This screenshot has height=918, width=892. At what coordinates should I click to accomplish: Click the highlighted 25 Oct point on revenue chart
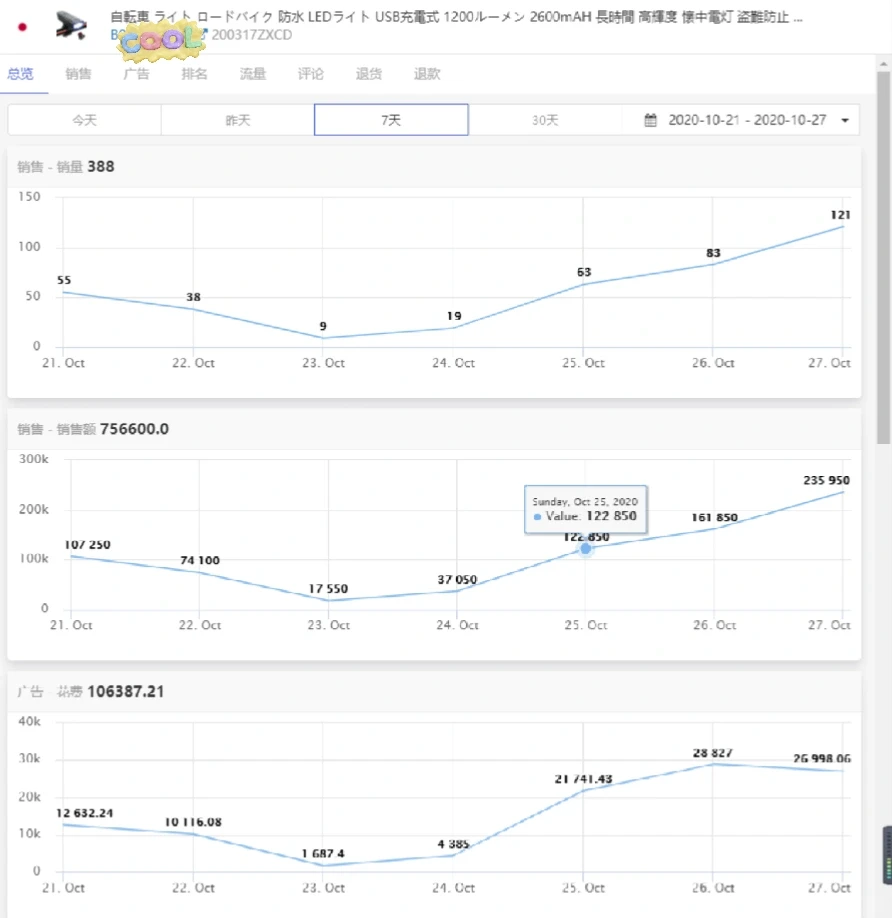point(585,549)
